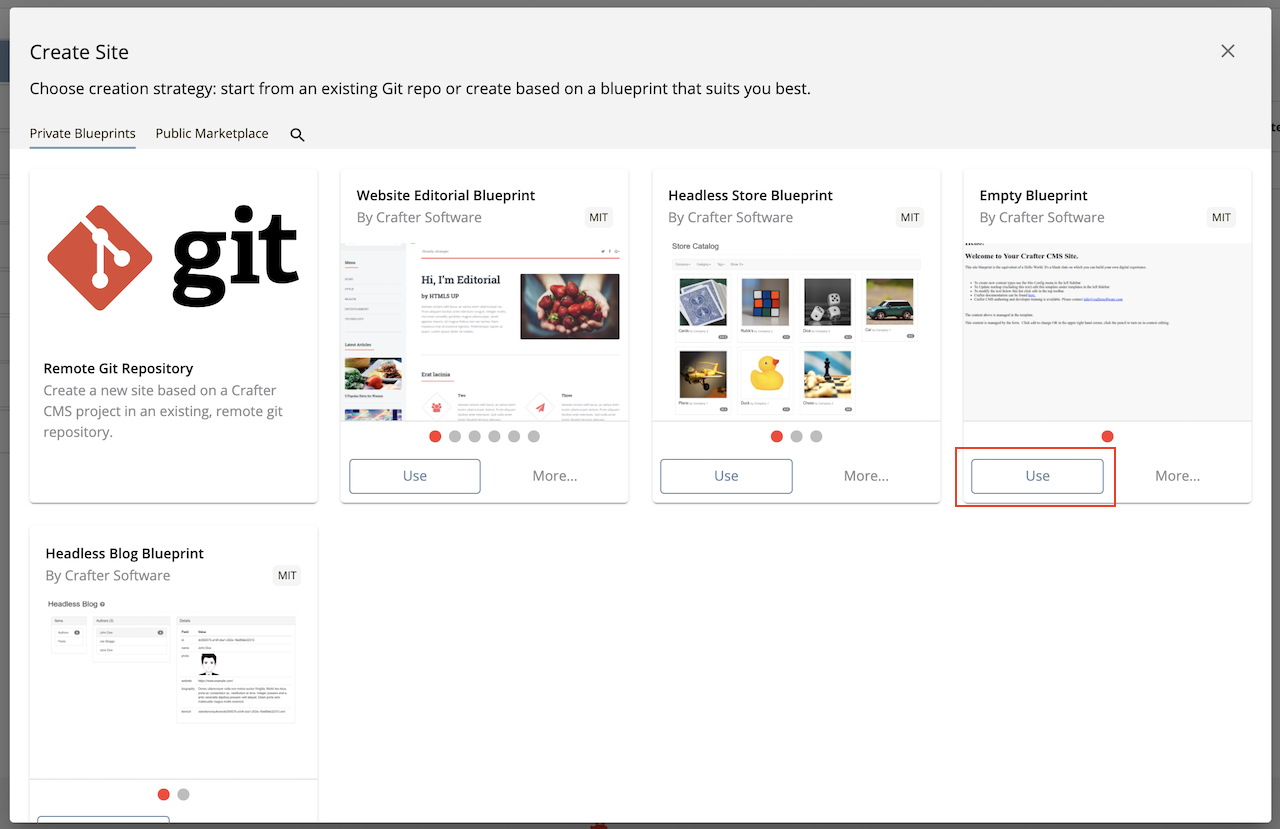
Task: Select first carousel dot of Website Editorial
Action: tap(435, 436)
